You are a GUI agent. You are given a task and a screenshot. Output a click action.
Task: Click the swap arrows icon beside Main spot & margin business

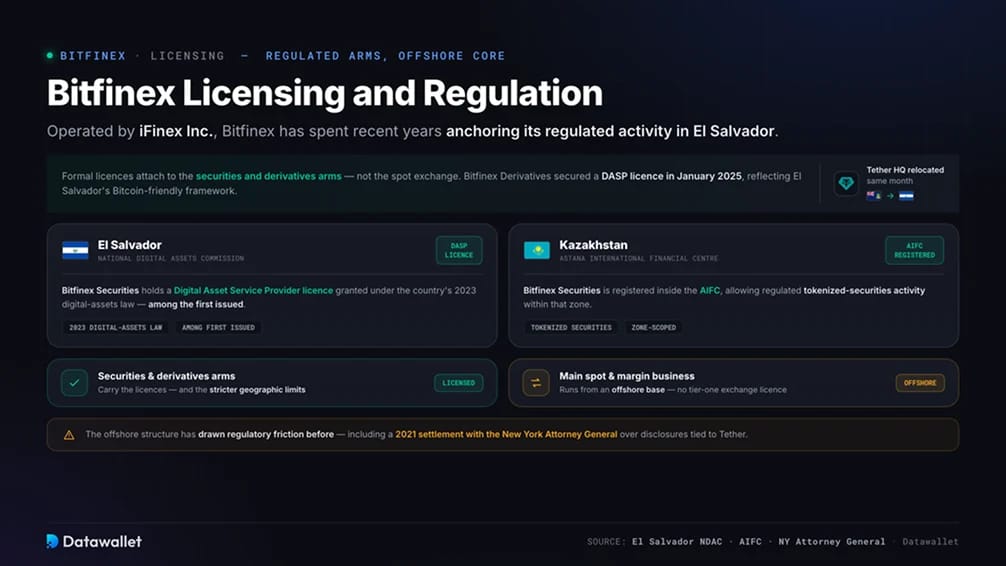coord(536,383)
